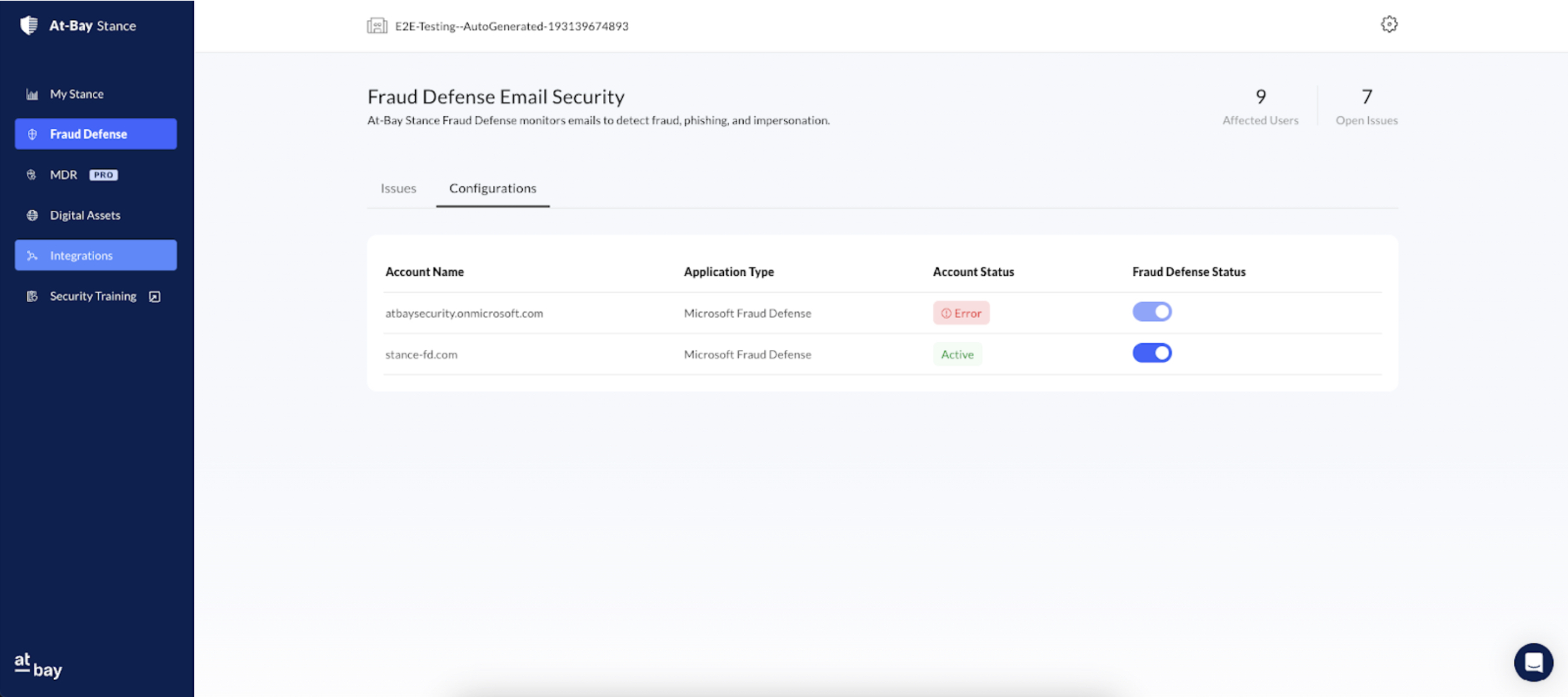Select the Configurations tab
Image resolution: width=1568 pixels, height=697 pixels.
[x=492, y=188]
